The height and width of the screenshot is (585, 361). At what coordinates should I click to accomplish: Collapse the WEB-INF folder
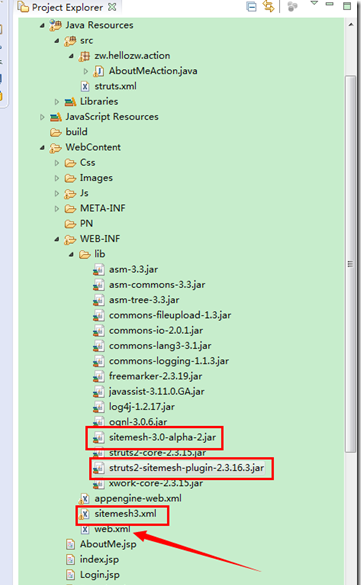[x=57, y=239]
